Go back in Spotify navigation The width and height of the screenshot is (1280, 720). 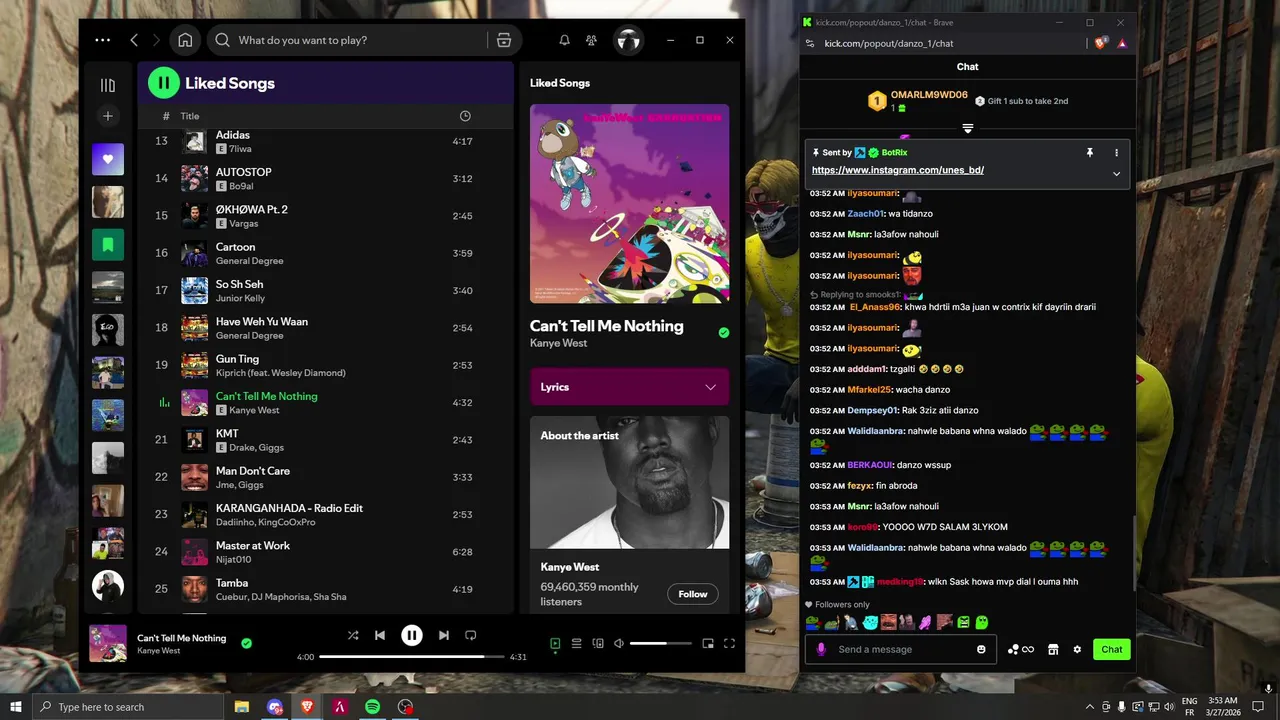(134, 40)
